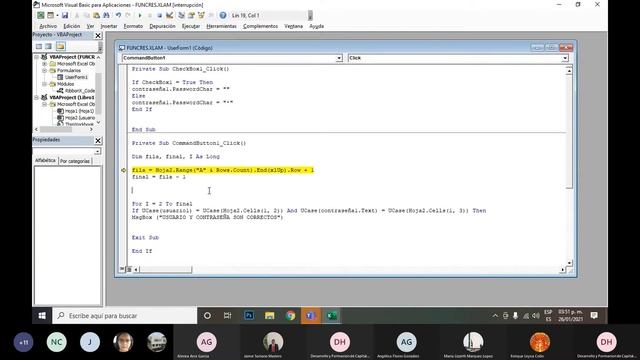Click the microphone icon in system tray
Image resolution: width=640 pixels, height=360 pixels.
pos(516,316)
